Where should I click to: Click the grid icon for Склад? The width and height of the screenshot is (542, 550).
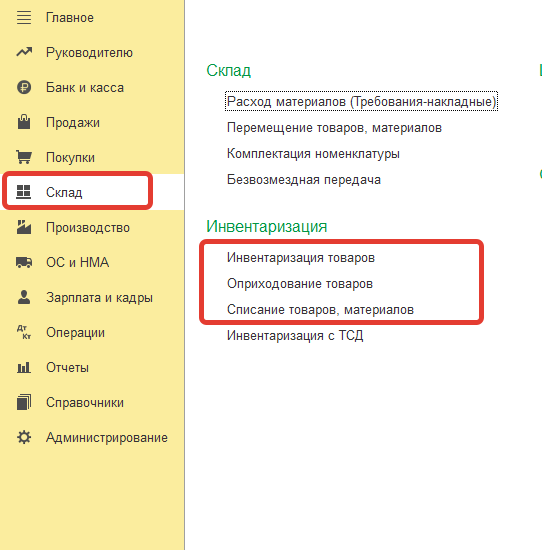click(x=24, y=192)
